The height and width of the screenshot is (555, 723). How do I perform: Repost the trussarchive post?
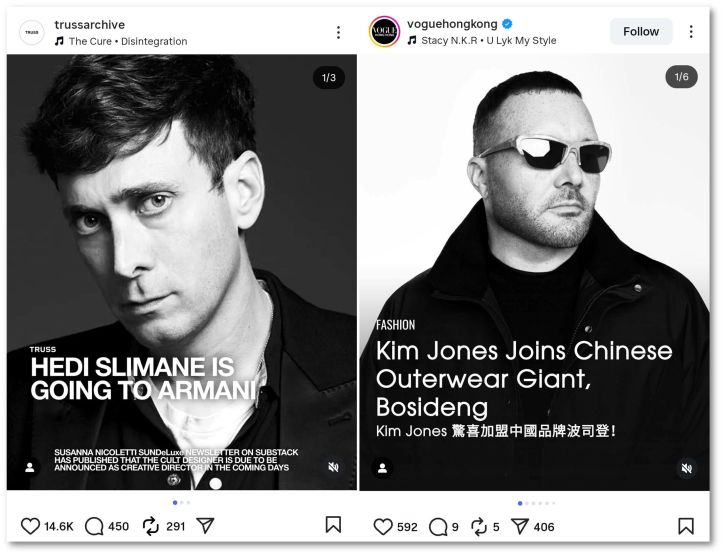pyautogui.click(x=151, y=526)
